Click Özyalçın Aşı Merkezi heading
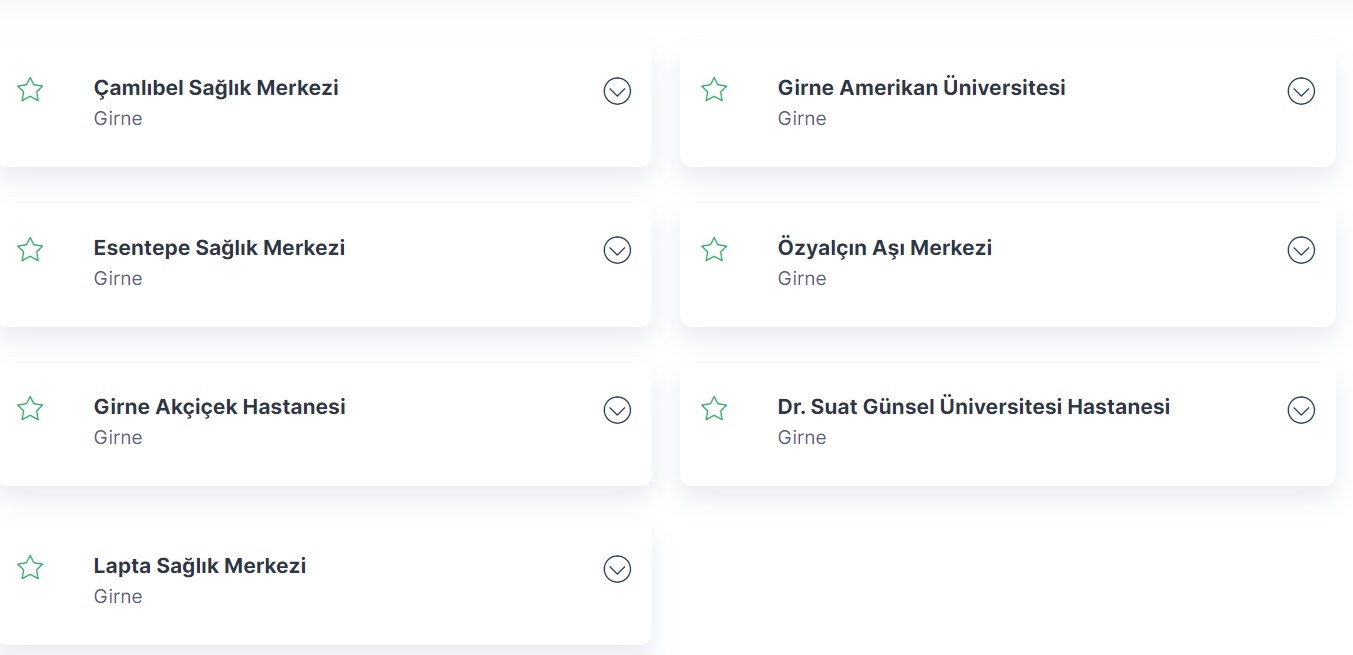This screenshot has width=1353, height=655. click(x=885, y=248)
